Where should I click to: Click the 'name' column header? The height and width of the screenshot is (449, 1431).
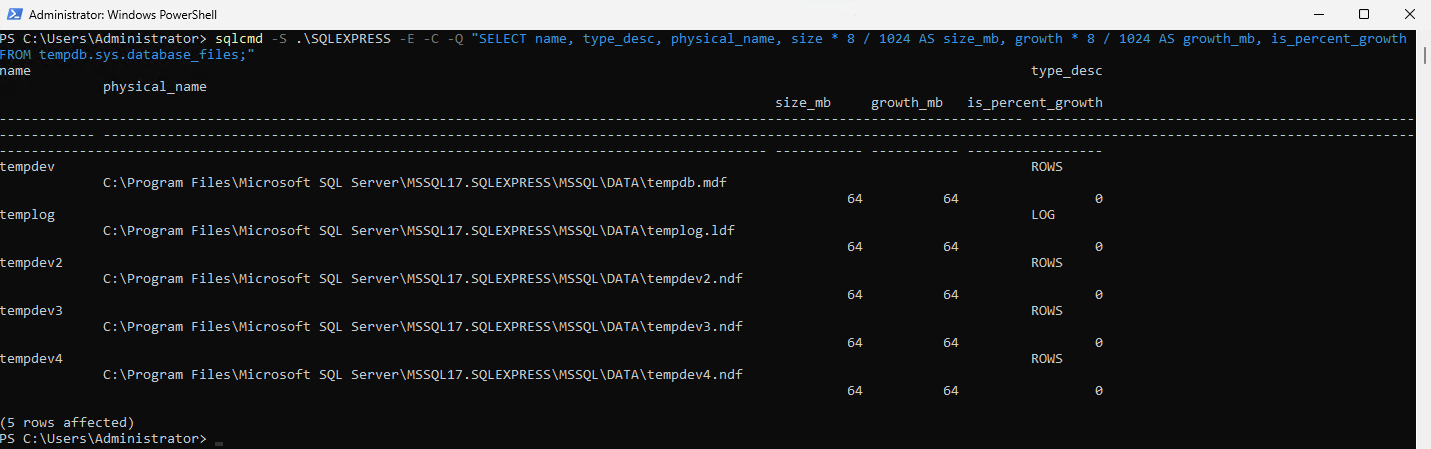(16, 71)
